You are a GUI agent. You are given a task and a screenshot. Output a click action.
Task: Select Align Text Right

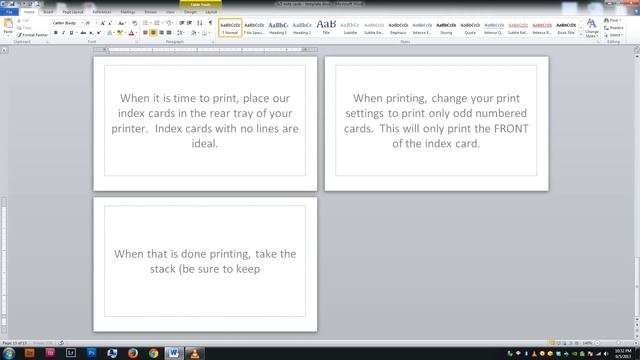[161, 33]
